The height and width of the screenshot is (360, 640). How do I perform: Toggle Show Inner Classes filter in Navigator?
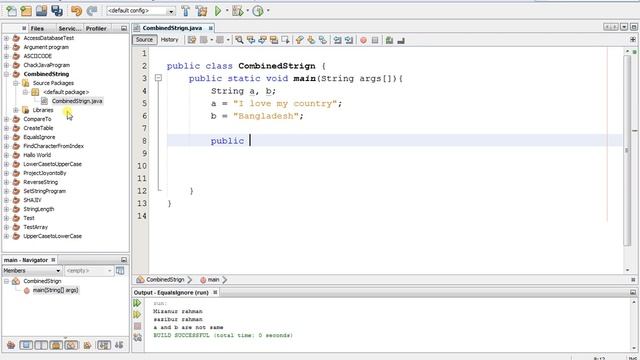(71, 345)
